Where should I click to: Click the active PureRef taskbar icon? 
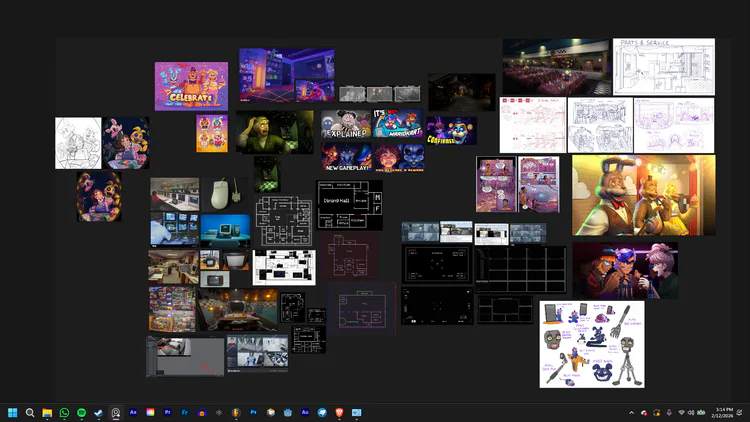click(116, 412)
